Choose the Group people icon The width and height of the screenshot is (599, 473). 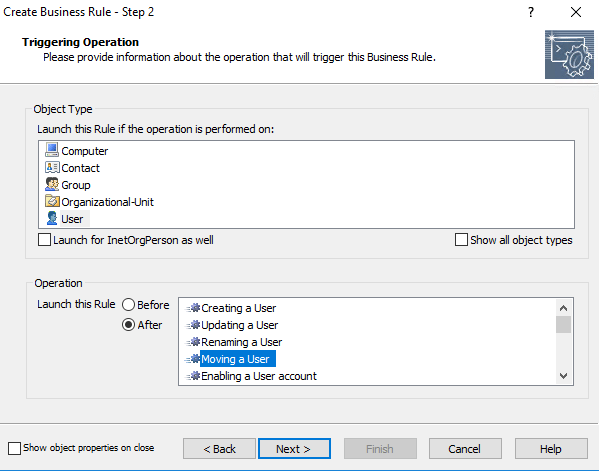click(x=52, y=184)
